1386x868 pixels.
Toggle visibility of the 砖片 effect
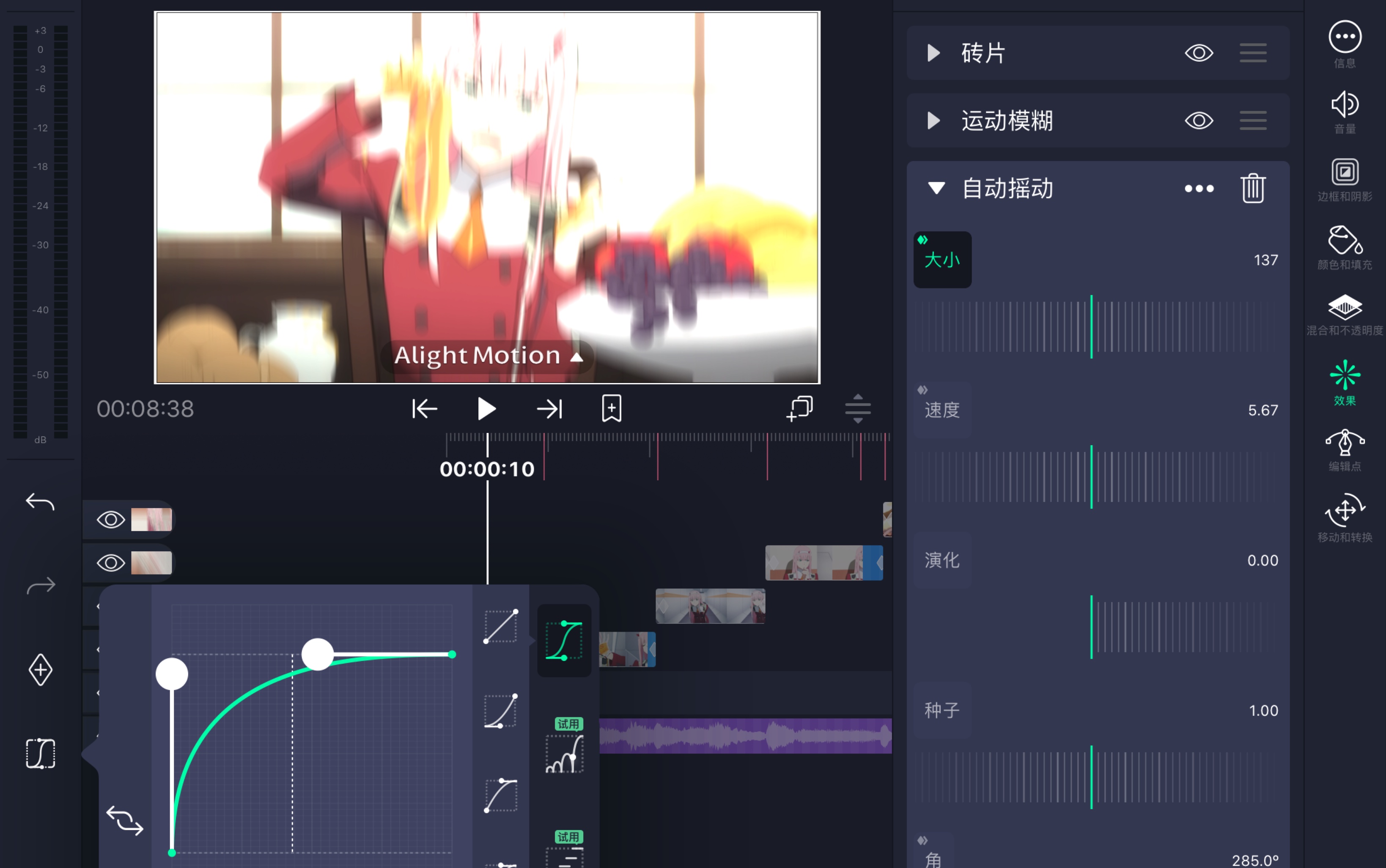1199,53
